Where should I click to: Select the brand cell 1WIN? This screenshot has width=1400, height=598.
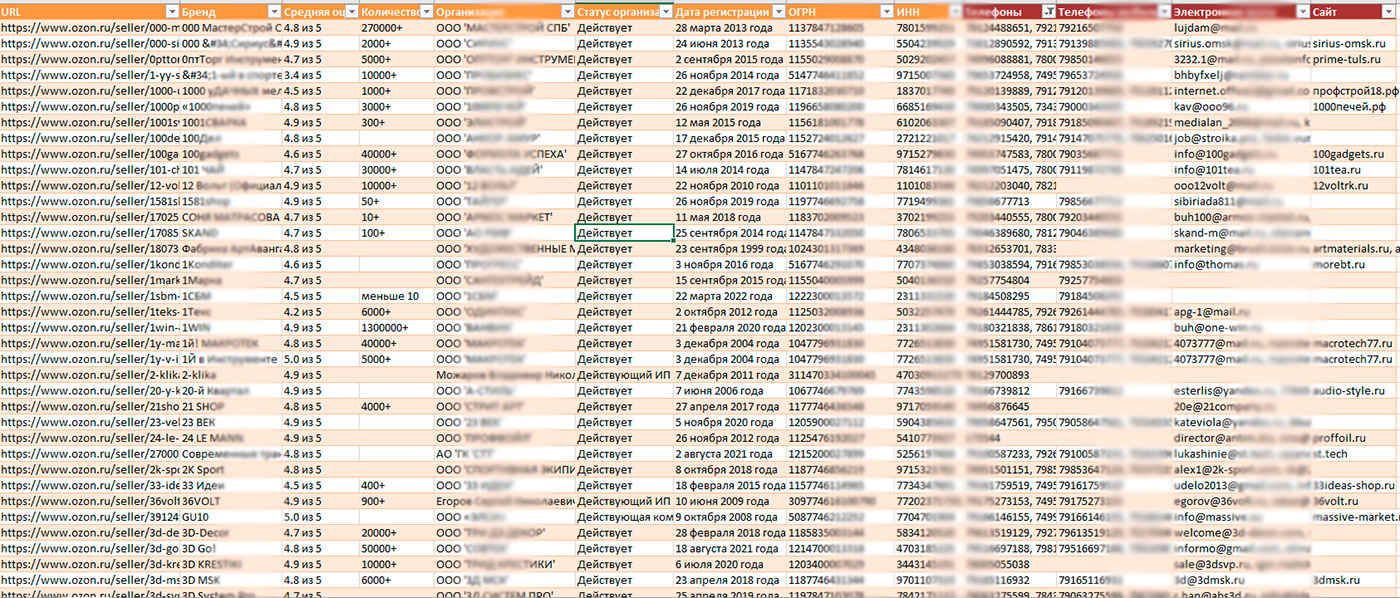pos(231,327)
